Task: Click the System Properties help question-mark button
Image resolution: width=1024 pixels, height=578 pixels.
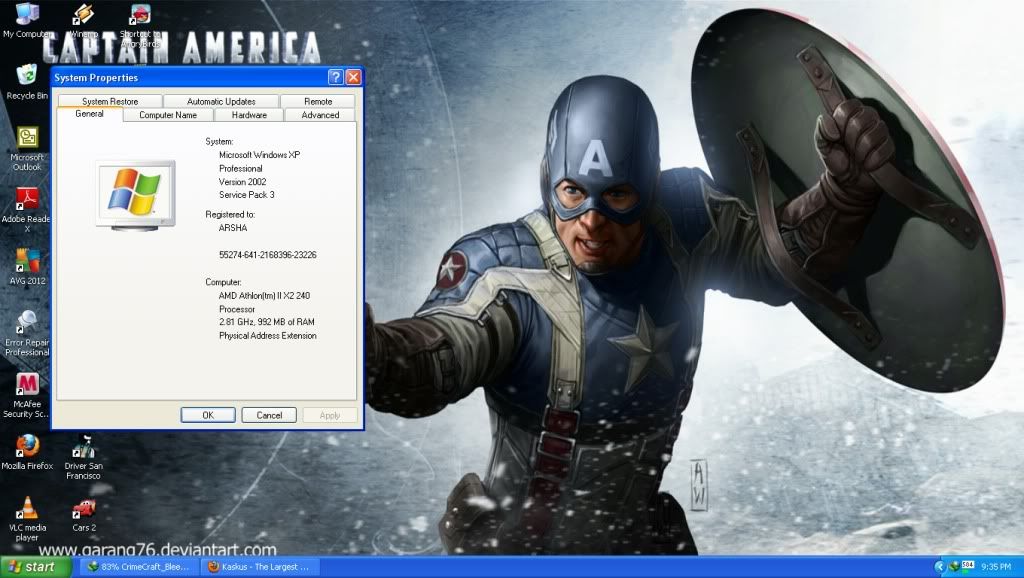Action: click(x=336, y=77)
